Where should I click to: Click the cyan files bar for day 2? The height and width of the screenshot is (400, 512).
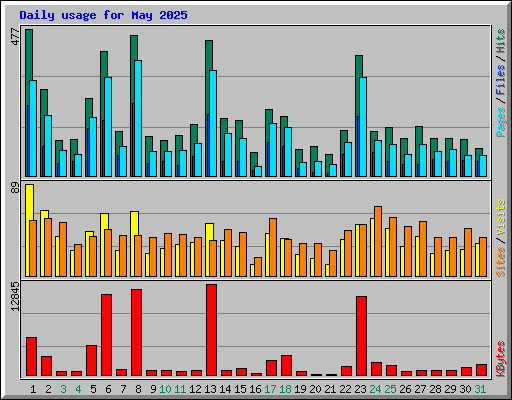click(48, 146)
